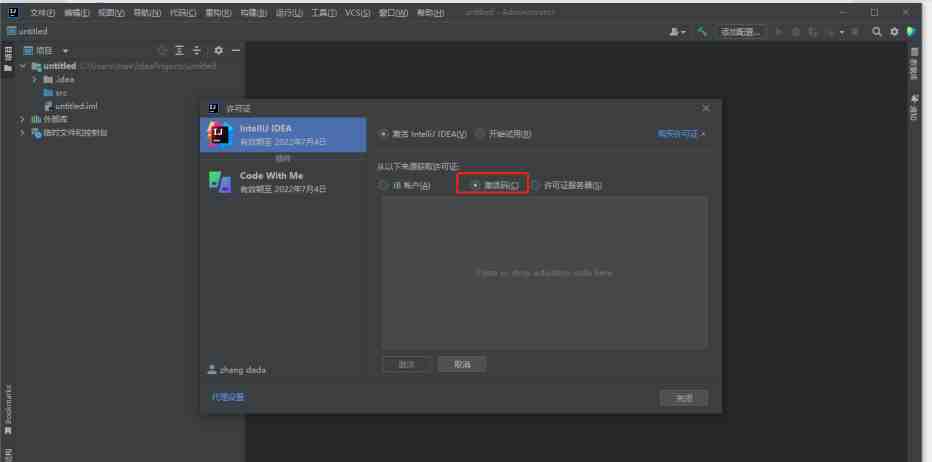
Task: Click the IntelliJ logo in the title bar
Action: (x=13, y=12)
